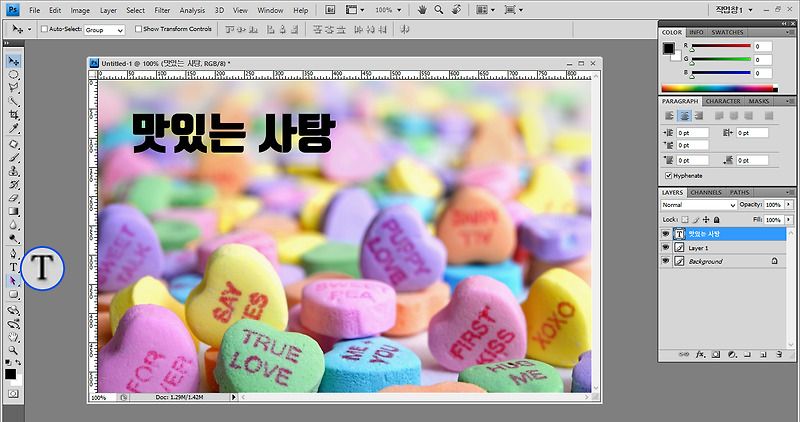Screen dimensions: 800x422
Task: Click the Hand tool in the top bar
Action: point(423,9)
